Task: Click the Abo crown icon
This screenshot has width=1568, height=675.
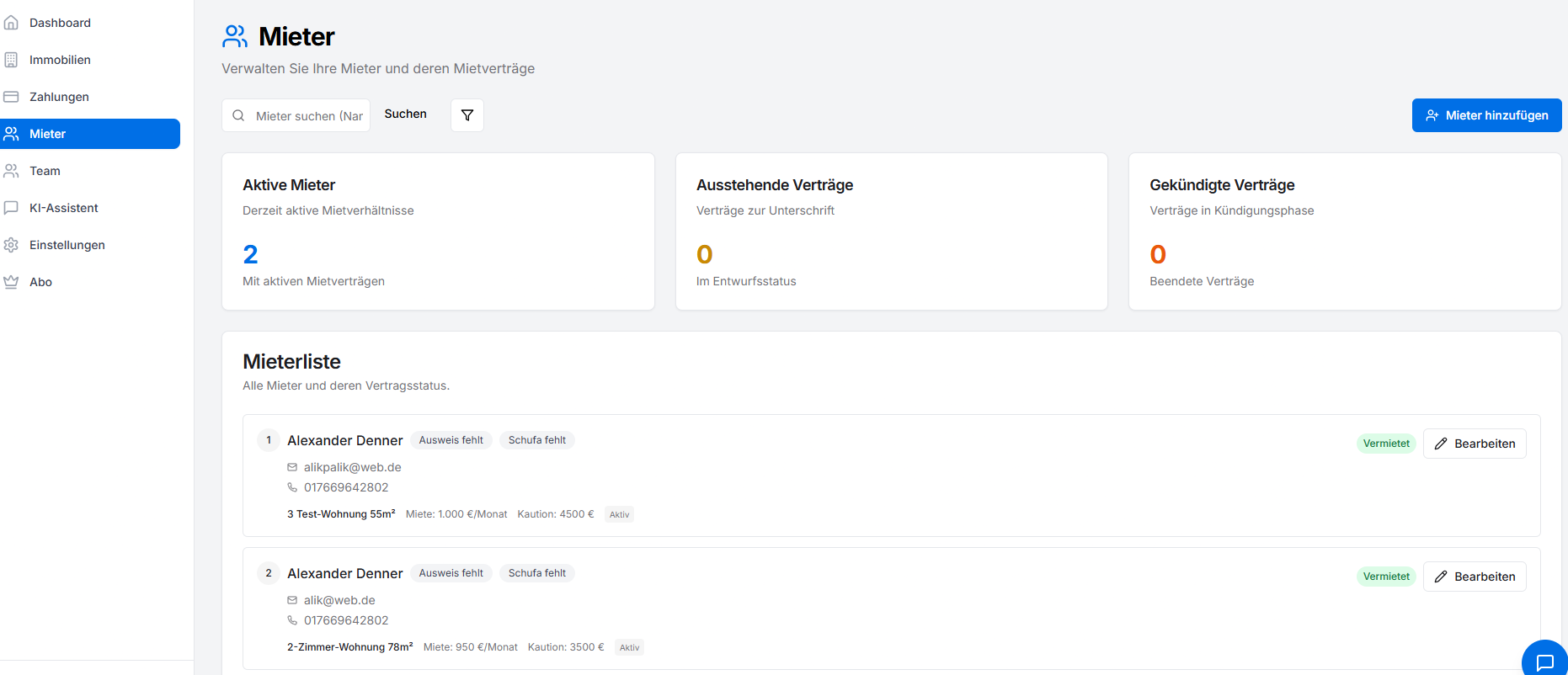Action: pyautogui.click(x=11, y=282)
